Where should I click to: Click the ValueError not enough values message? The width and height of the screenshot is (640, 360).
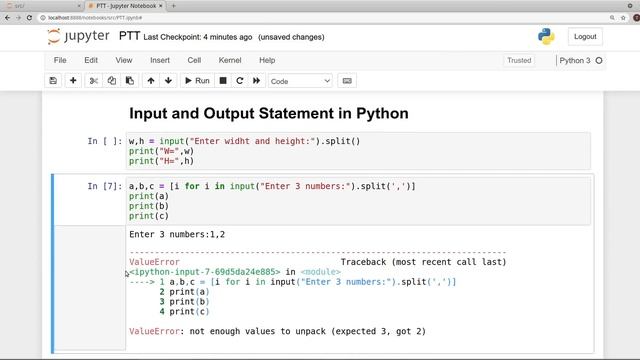point(278,331)
